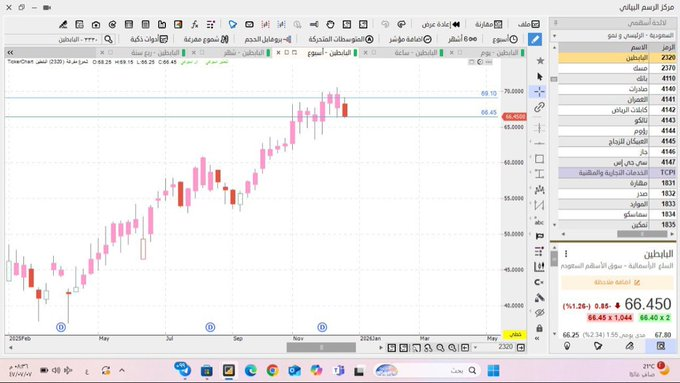
Task: Select watchlist row 4142 كابلات الرياض
Action: click(x=617, y=110)
